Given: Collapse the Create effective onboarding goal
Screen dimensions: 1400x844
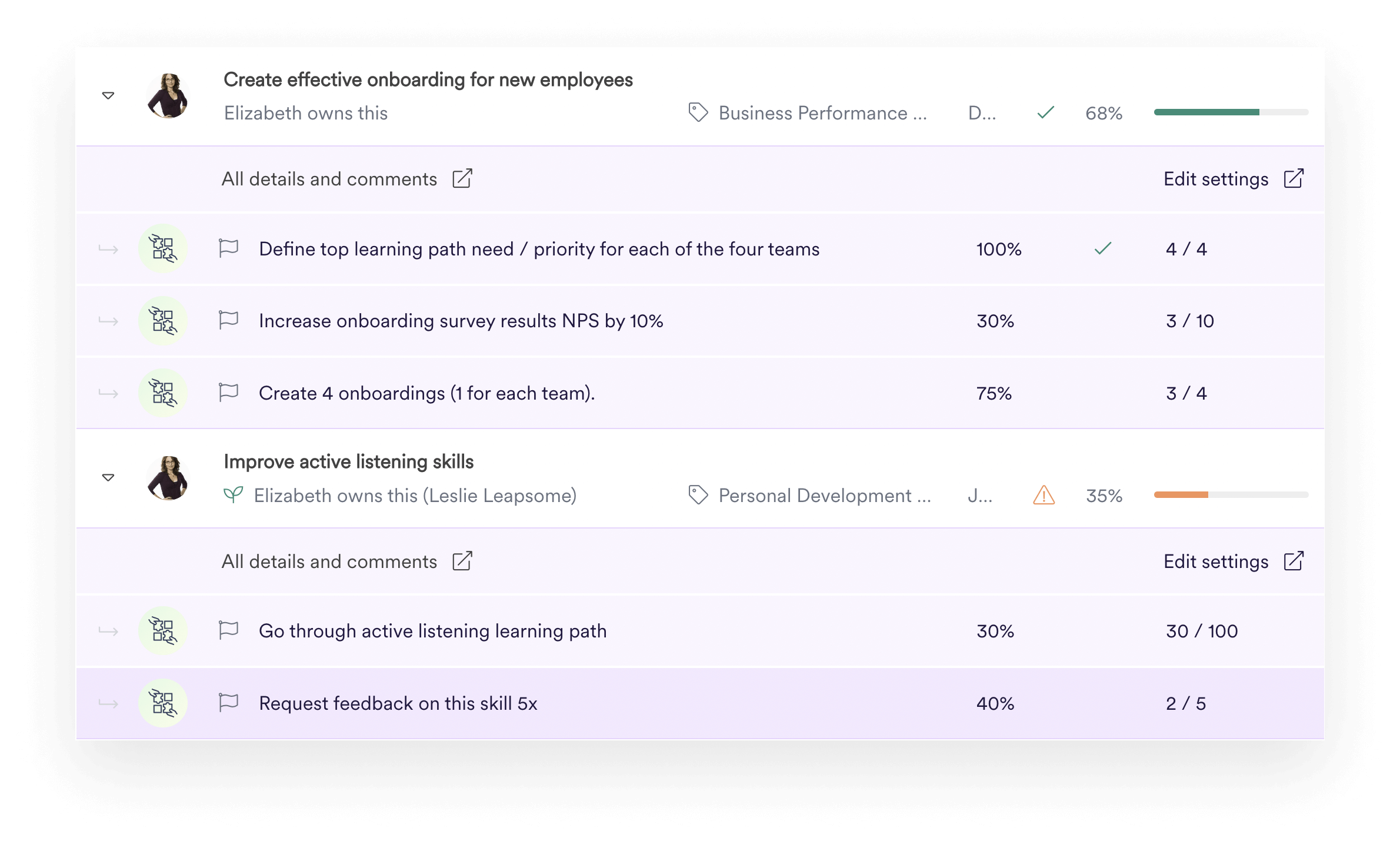Looking at the screenshot, I should coord(108,95).
